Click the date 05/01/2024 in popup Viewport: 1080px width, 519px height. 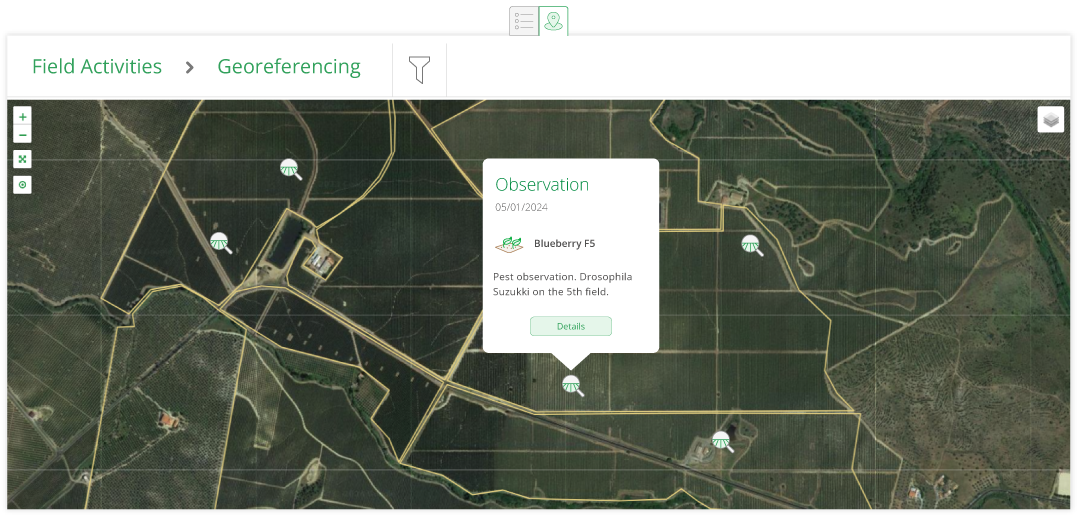(x=521, y=206)
